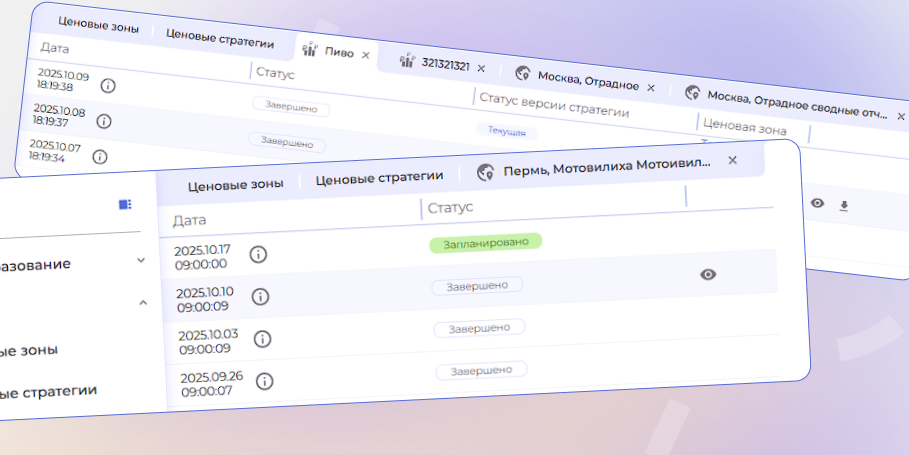Open info for the 2025.10.10 09:00:09 row
Image resolution: width=909 pixels, height=455 pixels.
260,296
